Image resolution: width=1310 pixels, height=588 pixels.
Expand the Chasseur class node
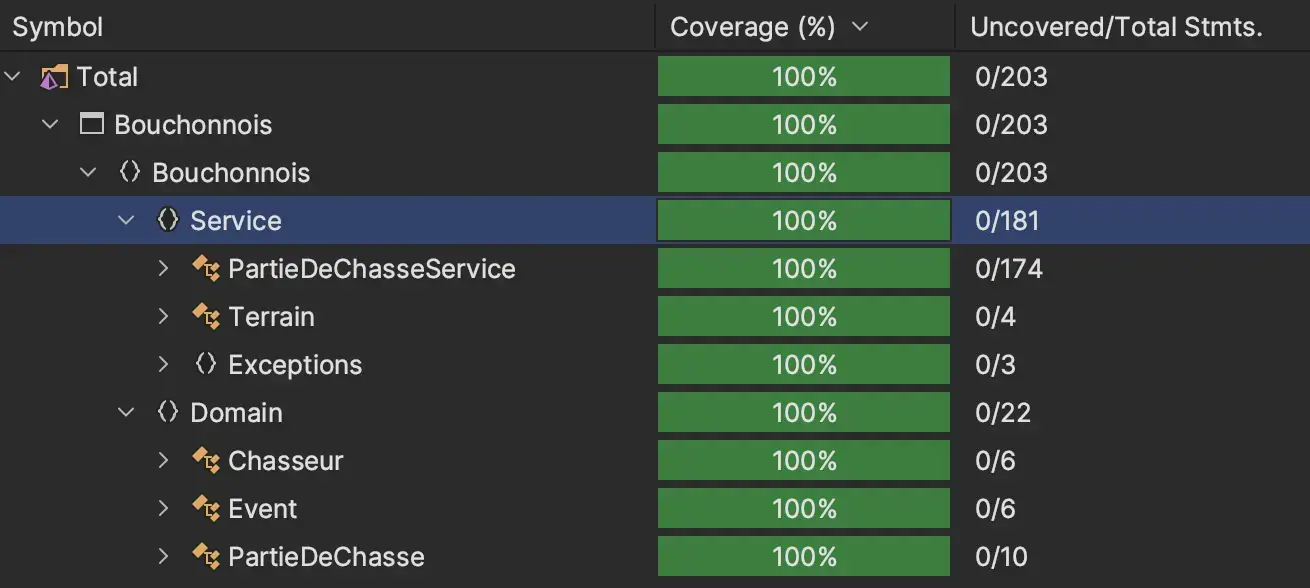[x=164, y=461]
